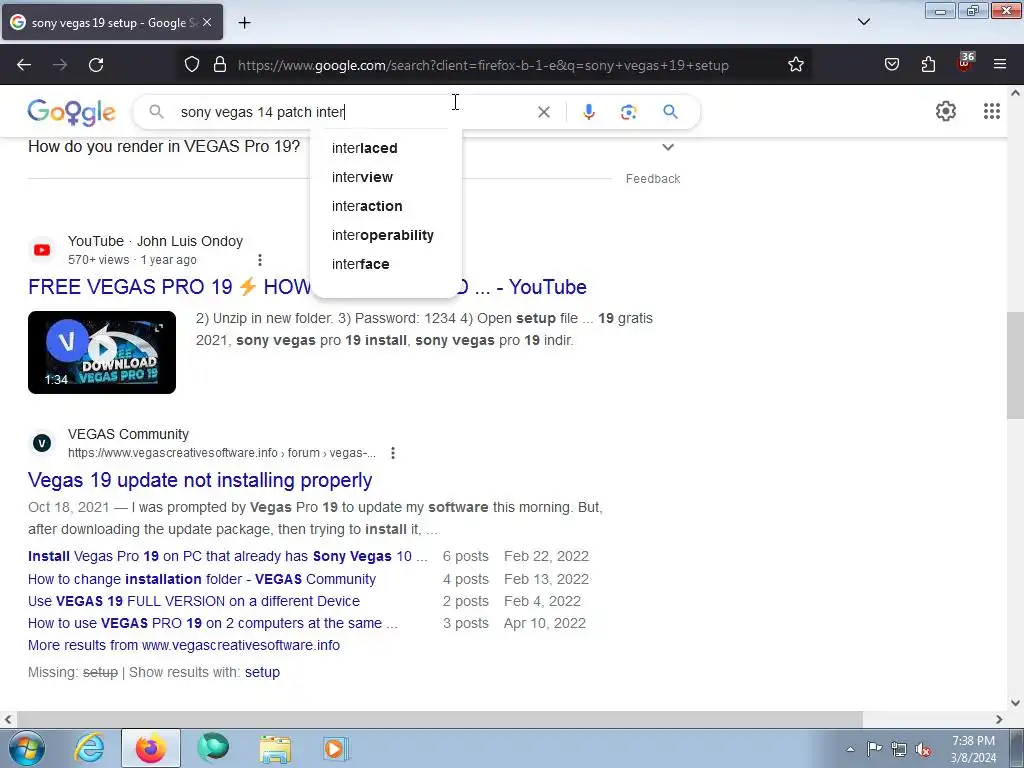Click the Feedback link
The width and height of the screenshot is (1024, 768).
point(652,179)
